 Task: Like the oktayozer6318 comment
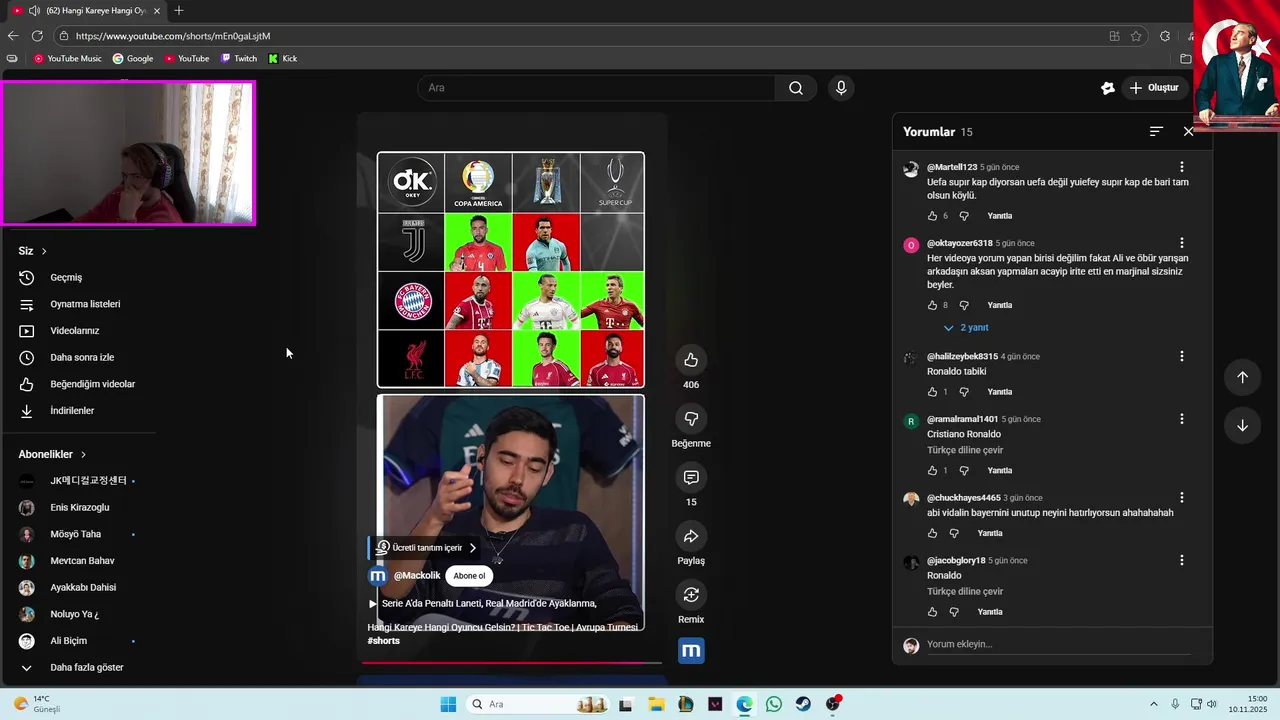click(x=933, y=305)
